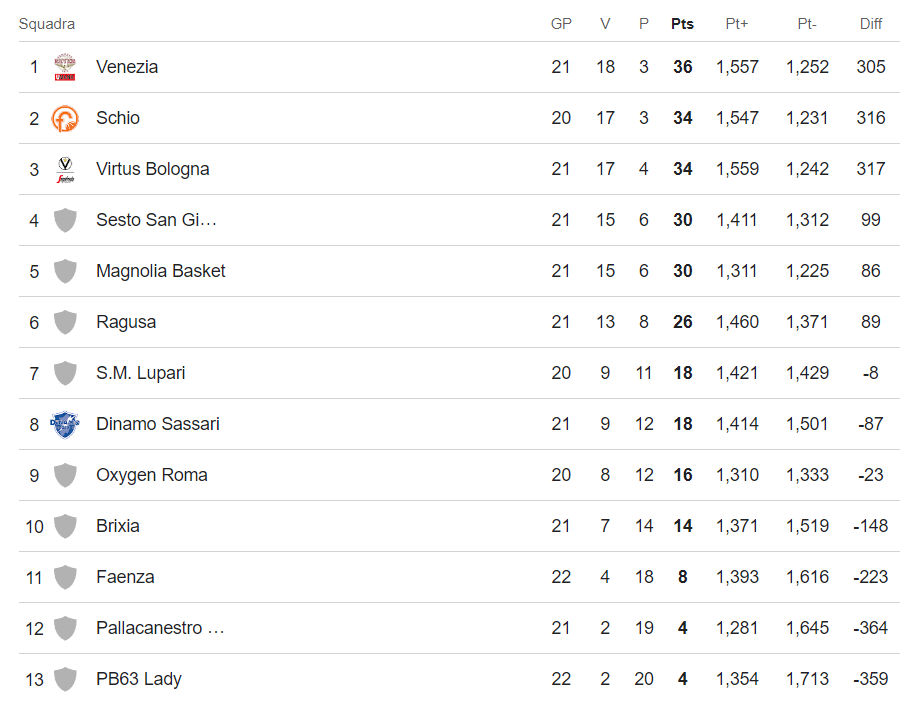The height and width of the screenshot is (718, 902).
Task: Open the truncated Pallacanestro … team link
Action: [x=160, y=628]
